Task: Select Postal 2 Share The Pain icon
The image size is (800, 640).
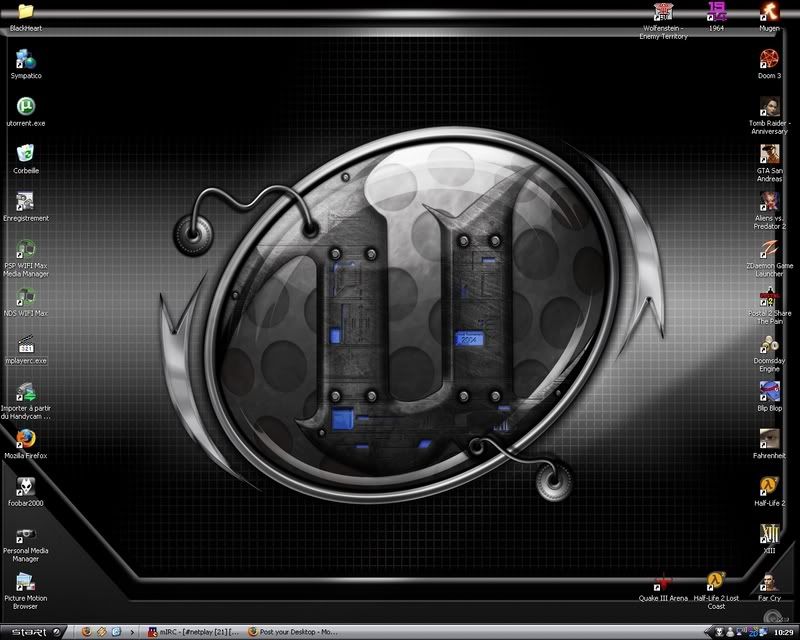Action: tap(769, 306)
